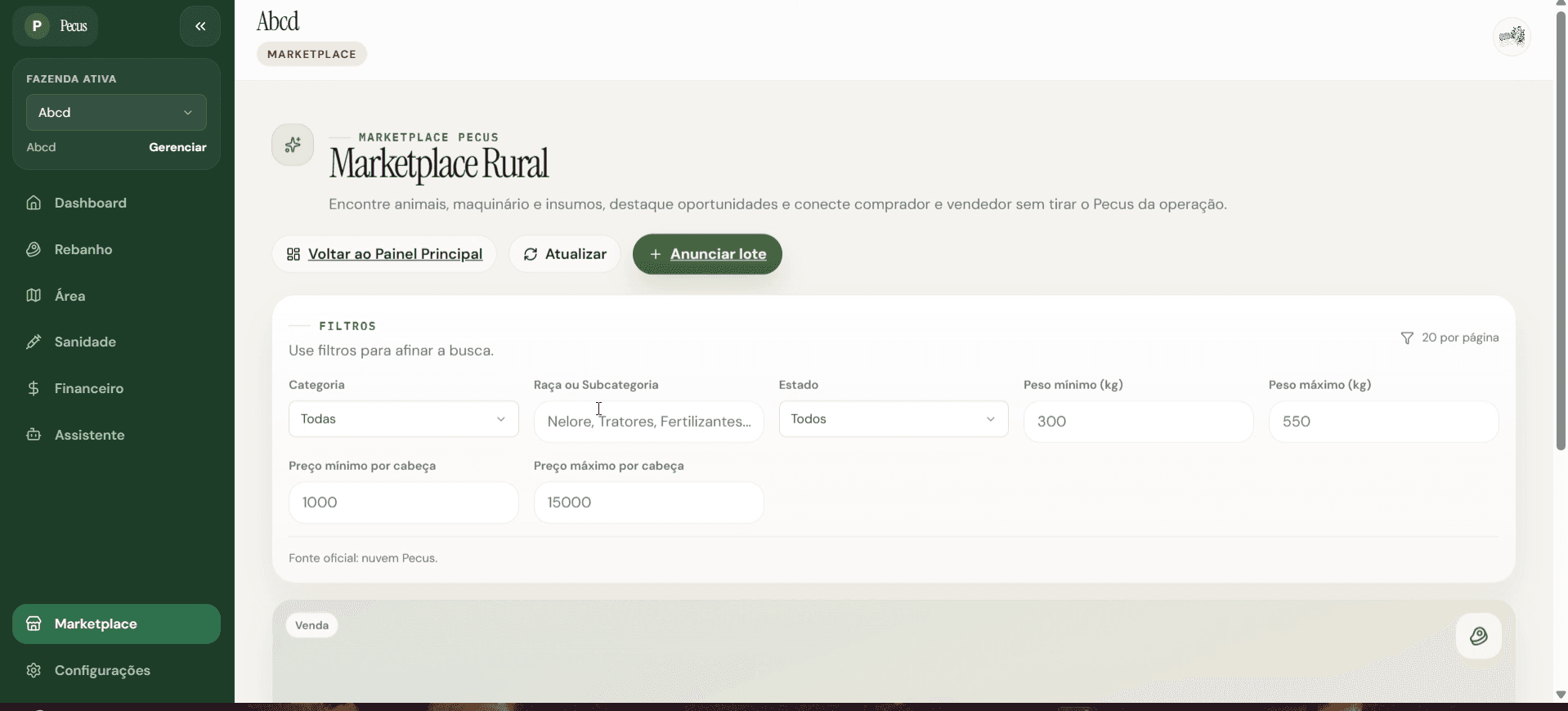Open the Estado Todos dropdown
Viewport: 1568px width, 711px height.
(894, 419)
